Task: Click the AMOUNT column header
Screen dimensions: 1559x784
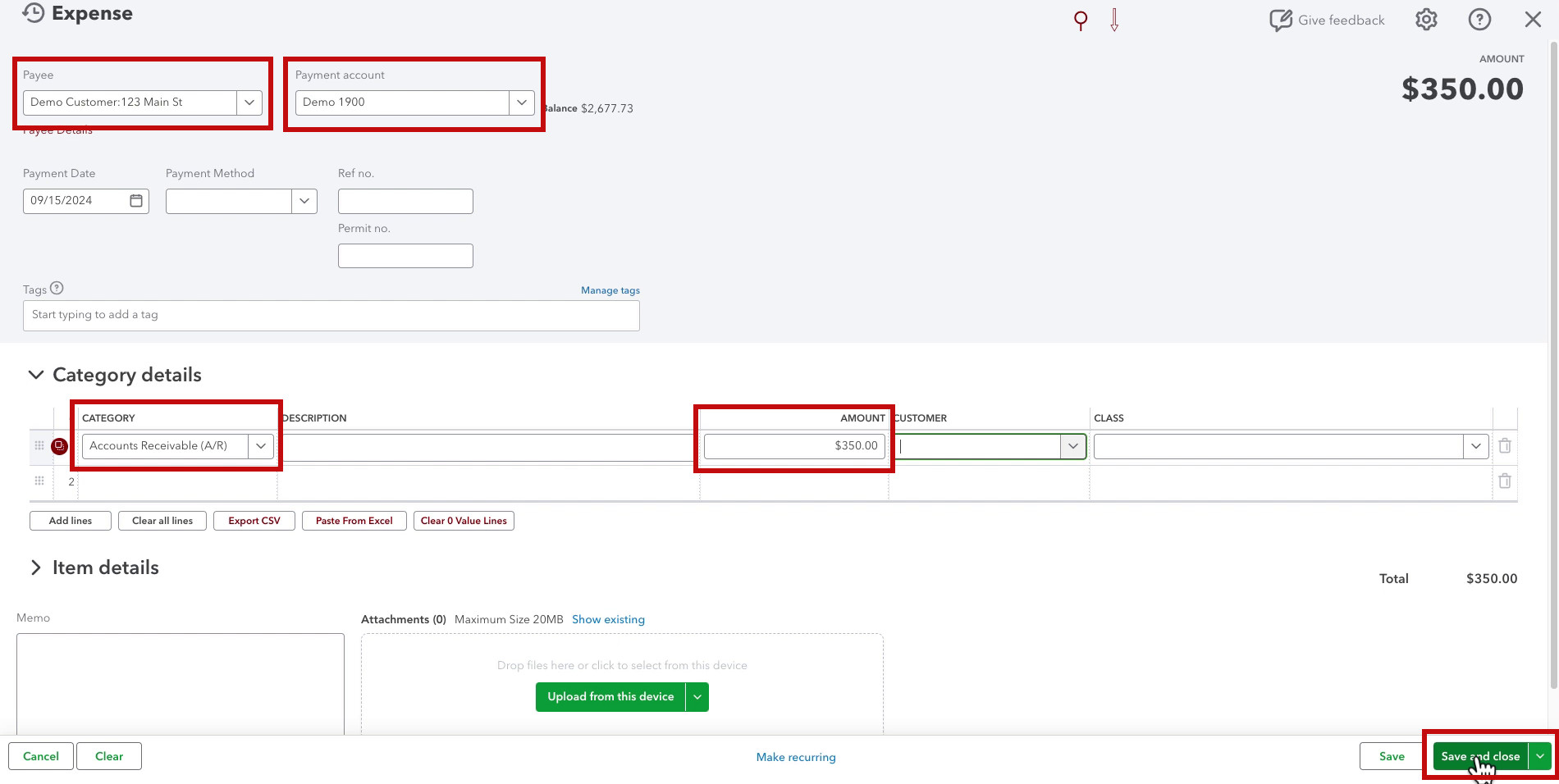Action: [862, 418]
